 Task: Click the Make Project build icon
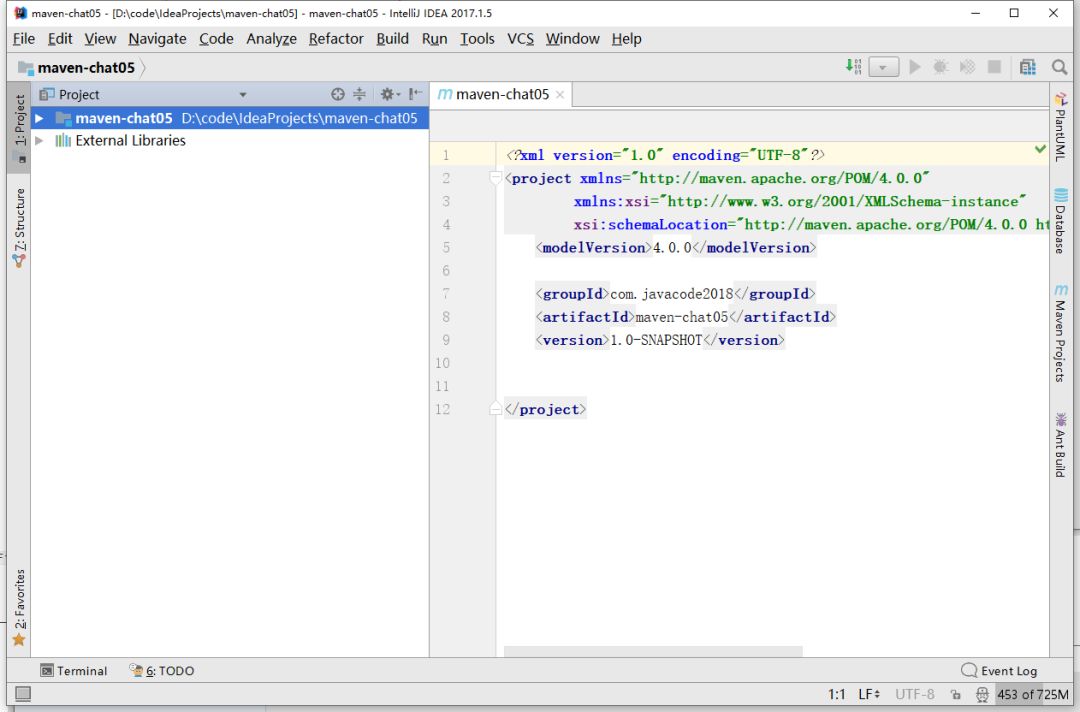coord(853,67)
